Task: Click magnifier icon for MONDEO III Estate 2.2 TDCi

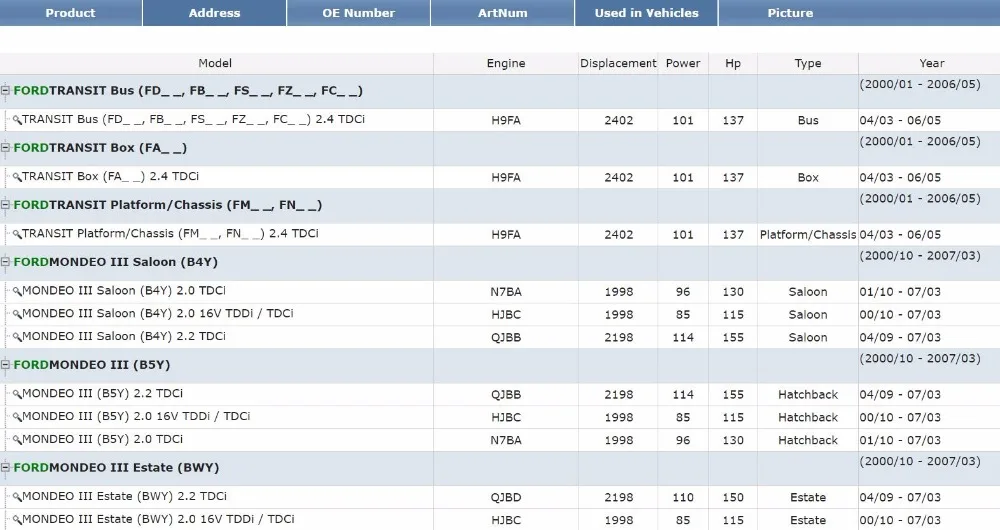Action: point(17,497)
